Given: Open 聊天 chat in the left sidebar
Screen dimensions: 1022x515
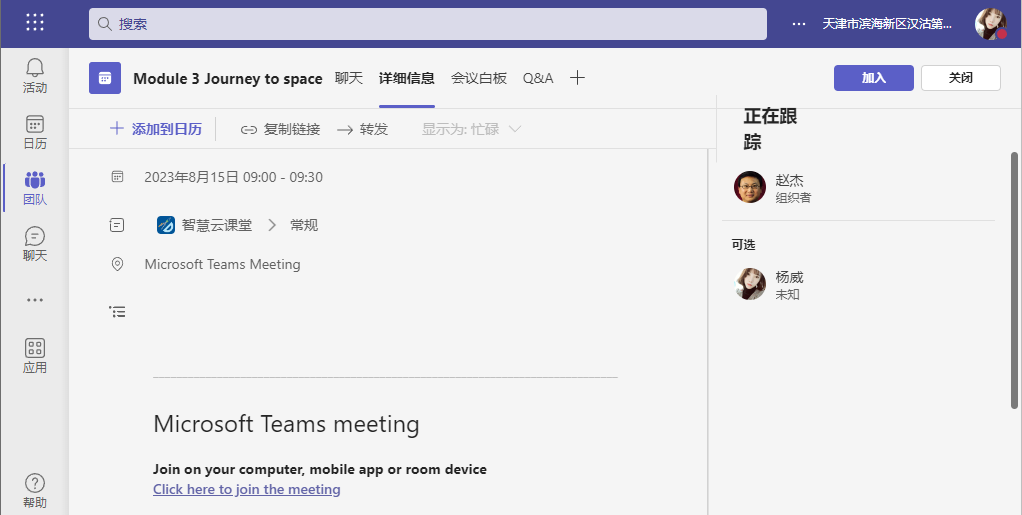Looking at the screenshot, I should [x=35, y=244].
